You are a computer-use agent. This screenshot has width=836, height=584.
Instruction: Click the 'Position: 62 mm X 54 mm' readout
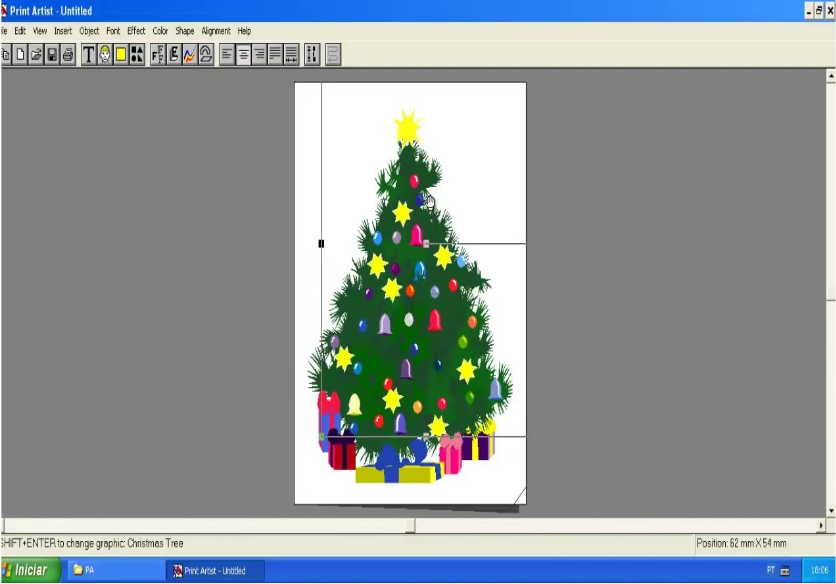point(741,543)
